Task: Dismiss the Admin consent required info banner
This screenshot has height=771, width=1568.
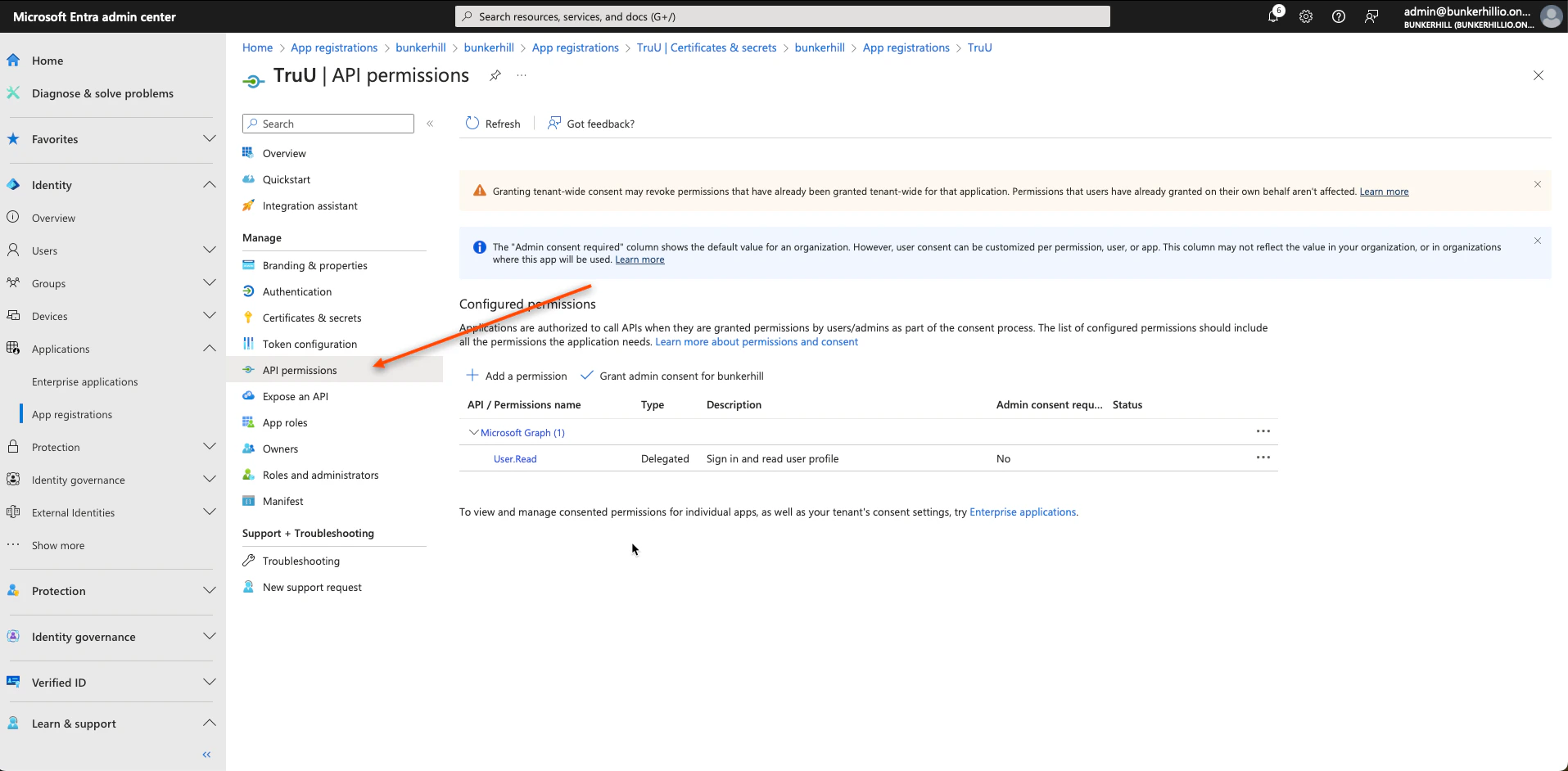Action: [1538, 241]
